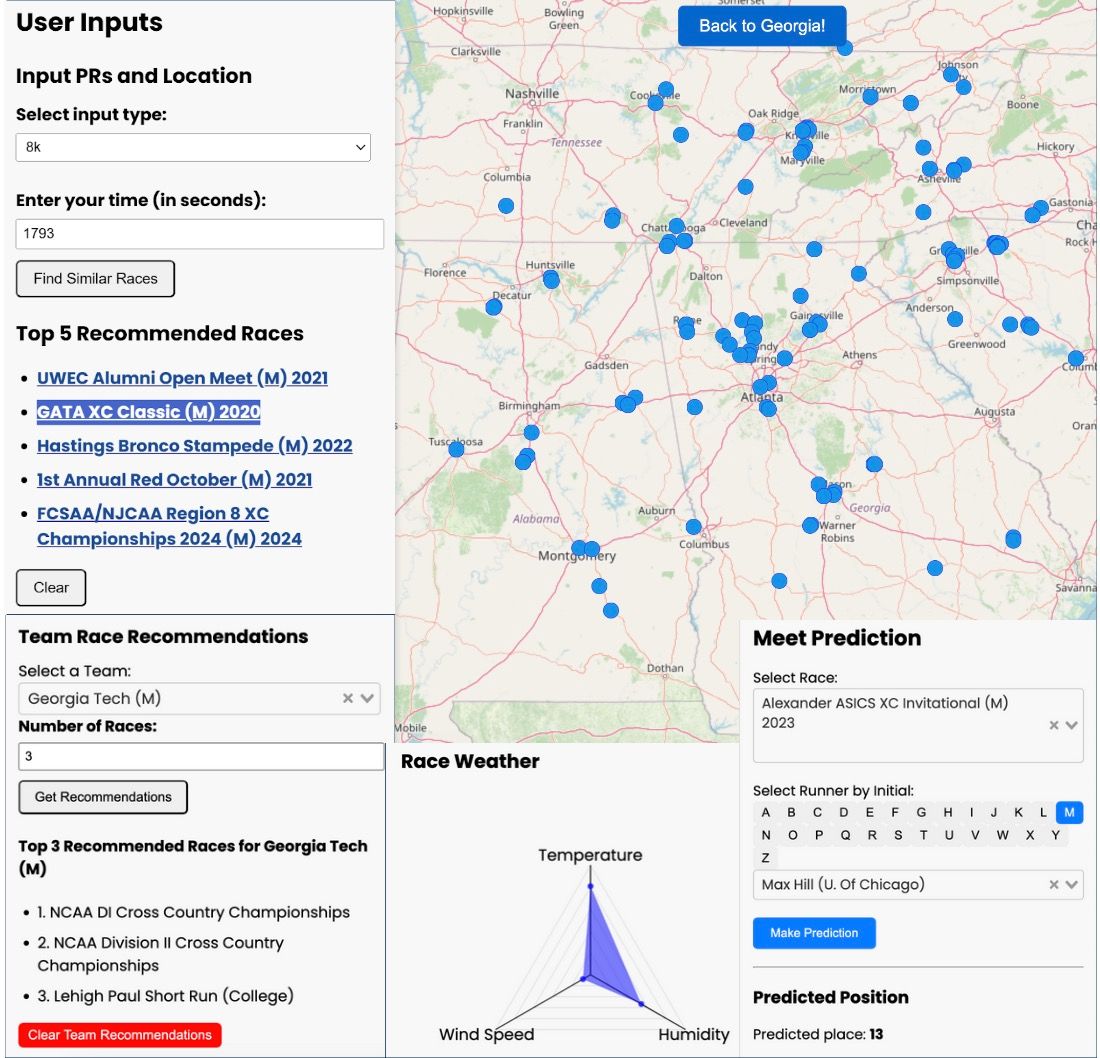Viewport: 1100px width, 1058px height.
Task: Select runner initial V
Action: [975, 835]
